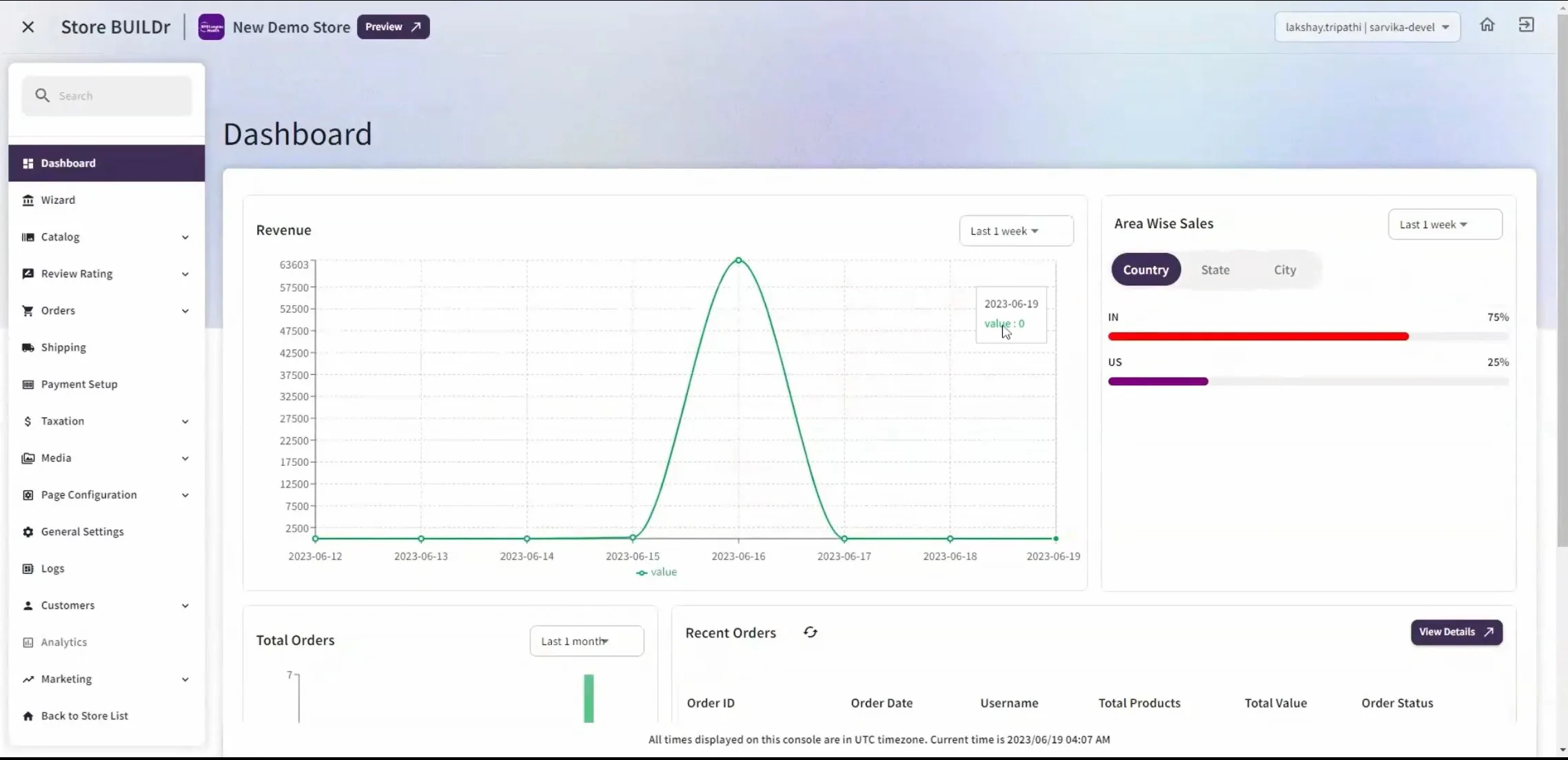Click the Order Date column header

coord(882,703)
